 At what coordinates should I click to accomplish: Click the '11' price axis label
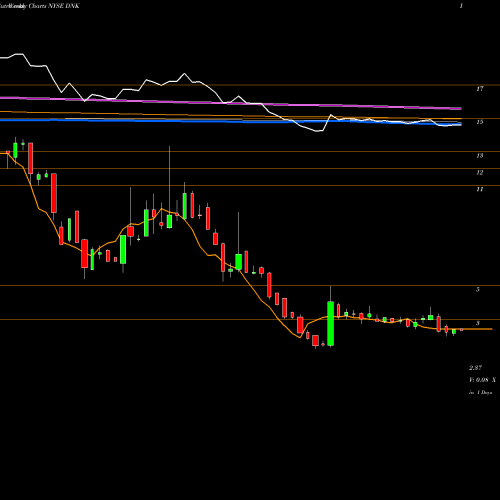(x=480, y=189)
